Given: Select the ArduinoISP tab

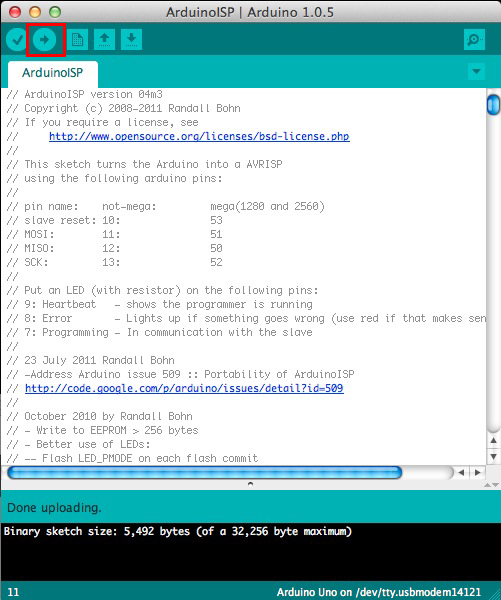Looking at the screenshot, I should click(53, 73).
